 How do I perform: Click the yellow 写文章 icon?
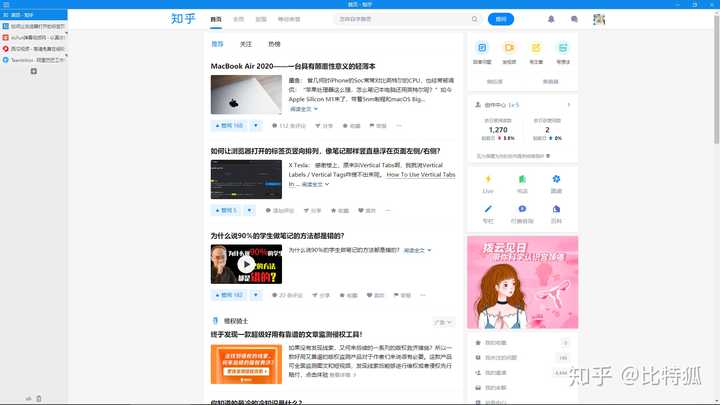pyautogui.click(x=536, y=48)
